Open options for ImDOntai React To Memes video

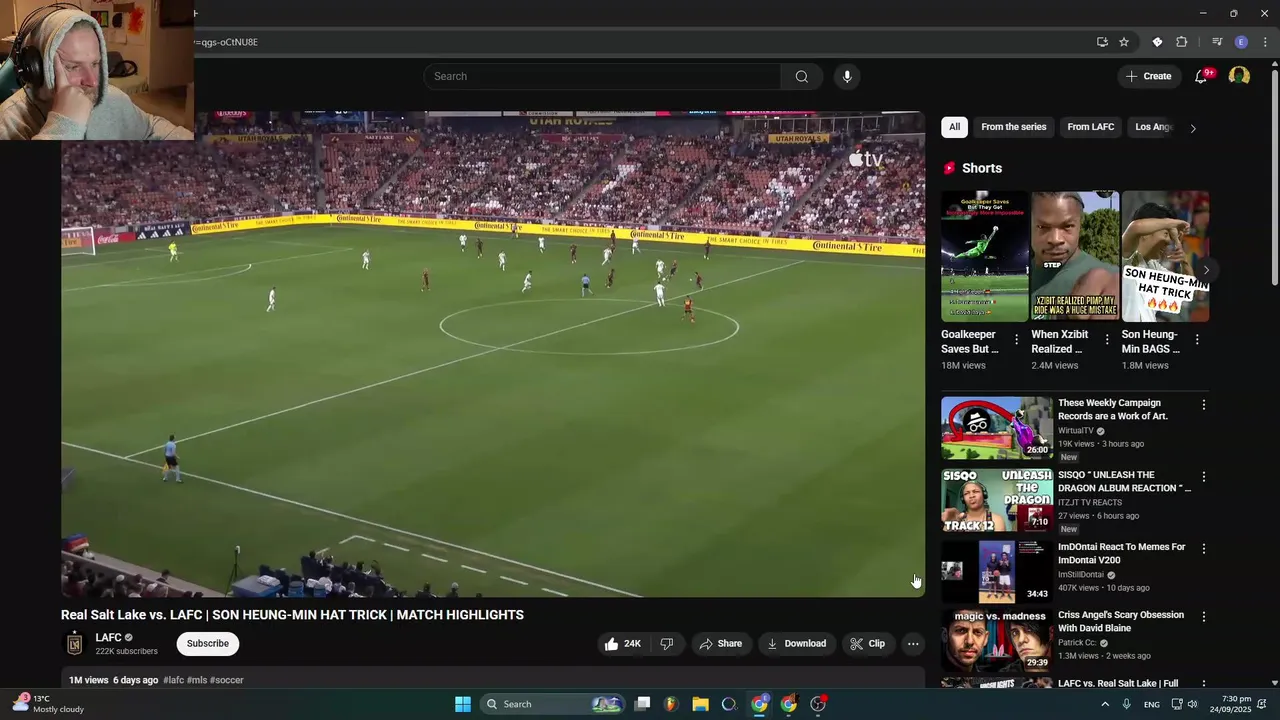pyautogui.click(x=1204, y=549)
